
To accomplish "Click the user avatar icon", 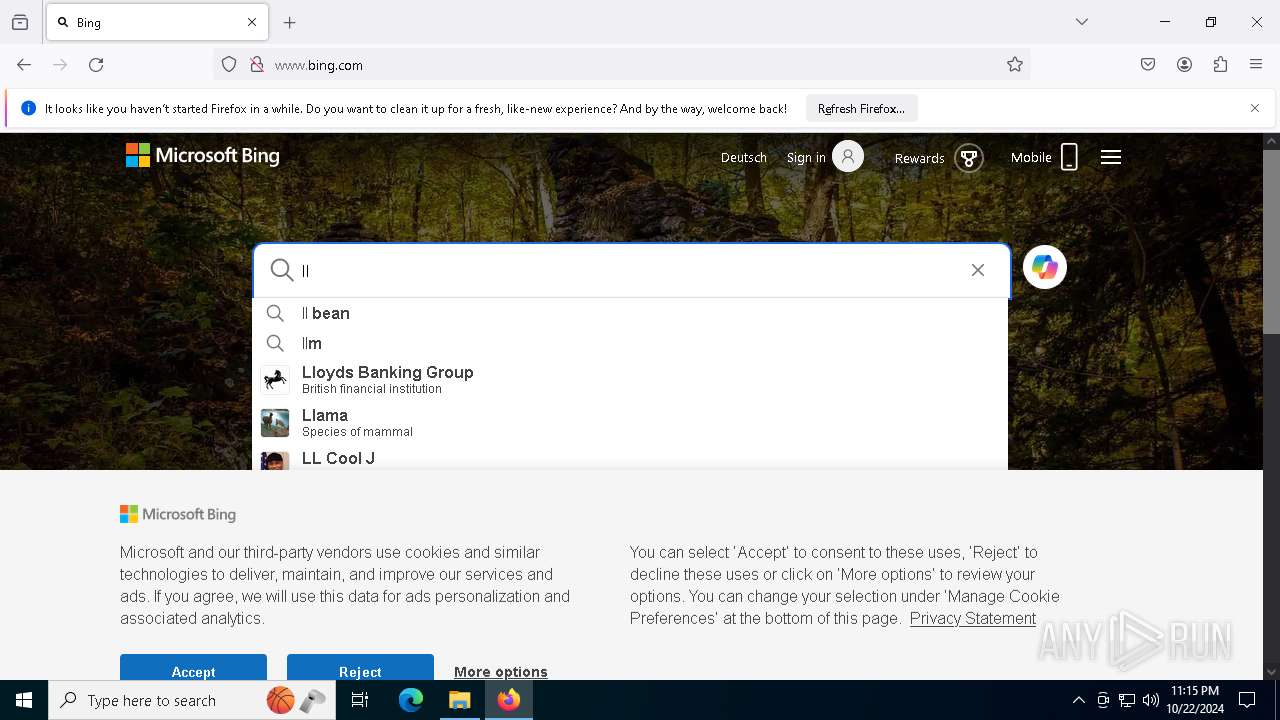I will tap(848, 157).
